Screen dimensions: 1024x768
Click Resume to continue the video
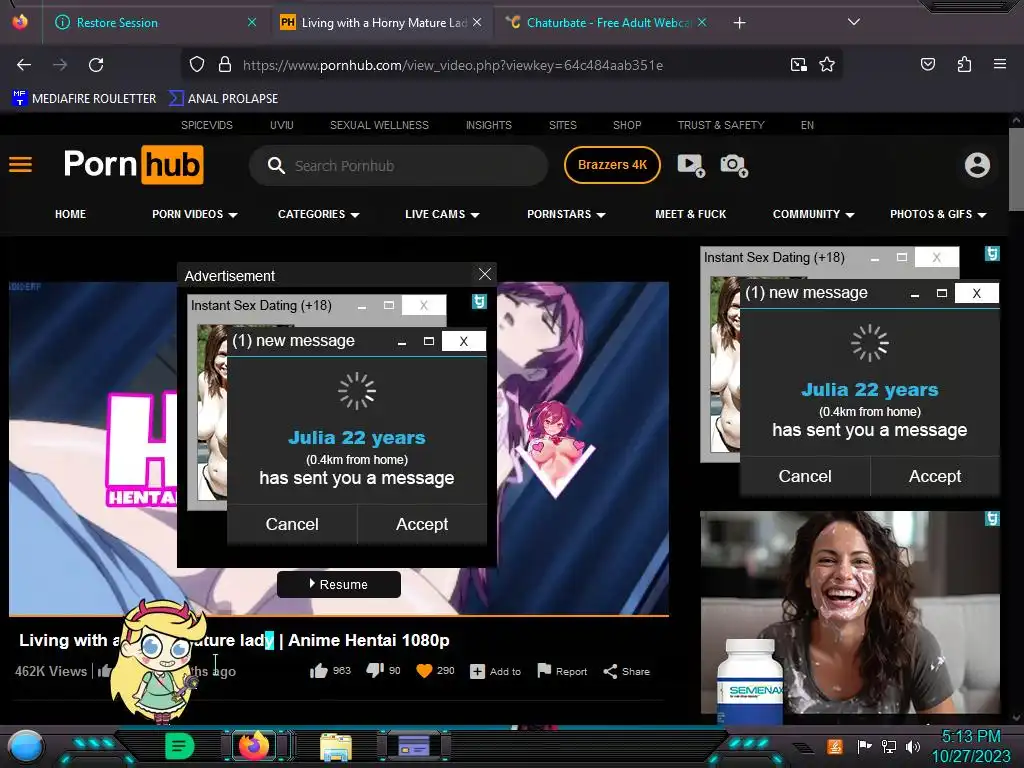pyautogui.click(x=338, y=584)
